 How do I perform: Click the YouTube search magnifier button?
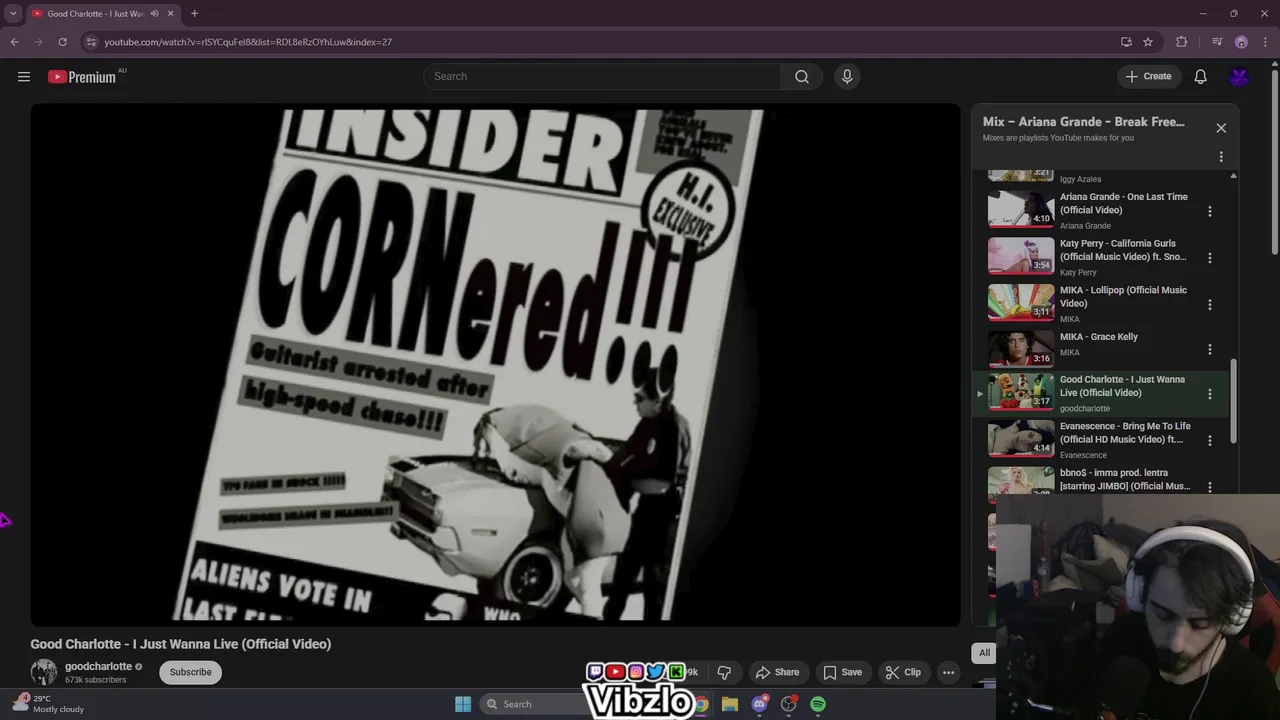[x=802, y=76]
